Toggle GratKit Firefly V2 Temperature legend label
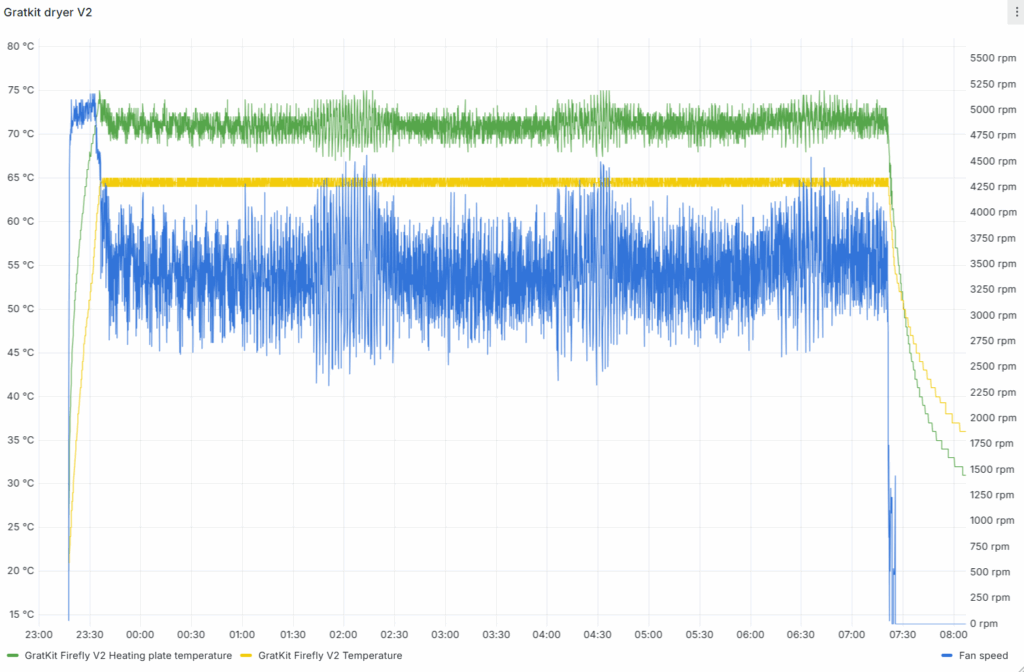The image size is (1024, 672). 330,656
